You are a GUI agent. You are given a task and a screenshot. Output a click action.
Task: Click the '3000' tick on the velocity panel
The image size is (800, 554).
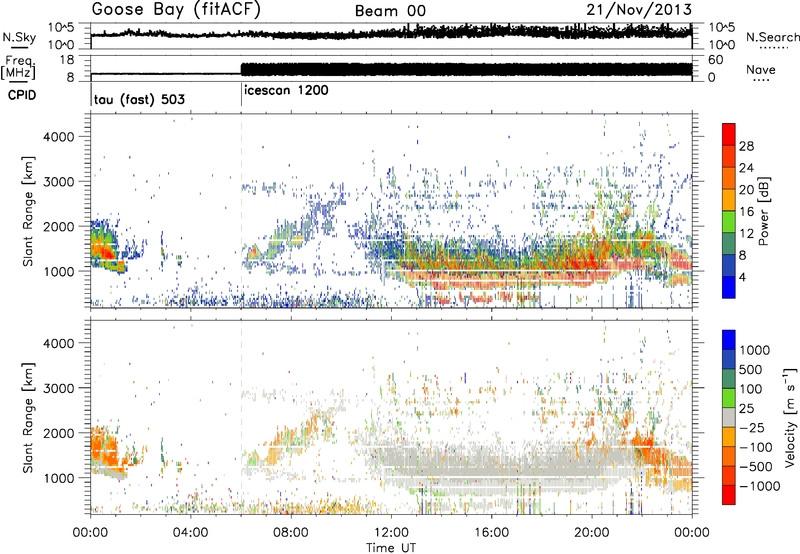pyautogui.click(x=59, y=388)
